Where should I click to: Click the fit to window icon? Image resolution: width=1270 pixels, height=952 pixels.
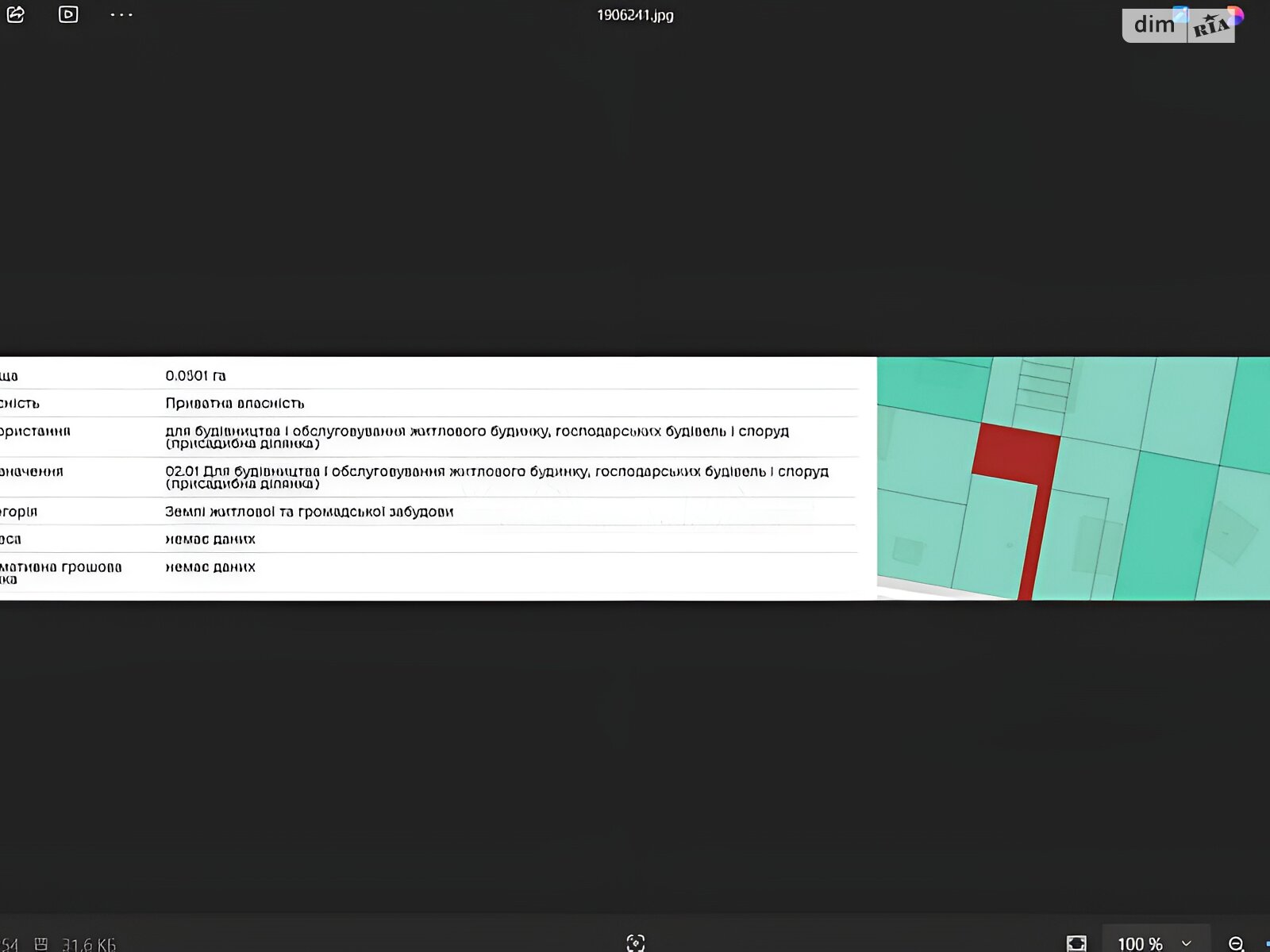[x=1076, y=942]
